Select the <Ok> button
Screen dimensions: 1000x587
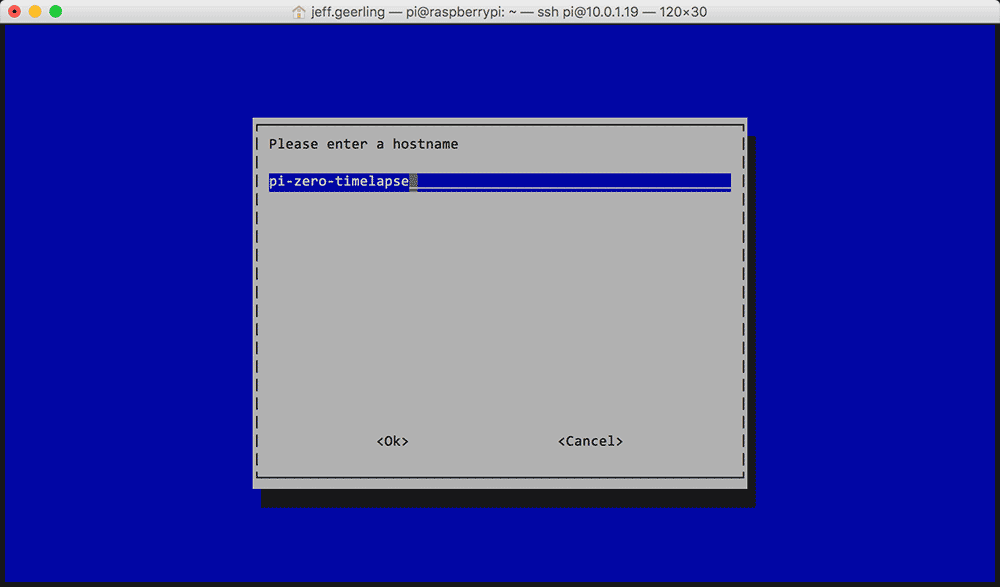[x=392, y=441]
